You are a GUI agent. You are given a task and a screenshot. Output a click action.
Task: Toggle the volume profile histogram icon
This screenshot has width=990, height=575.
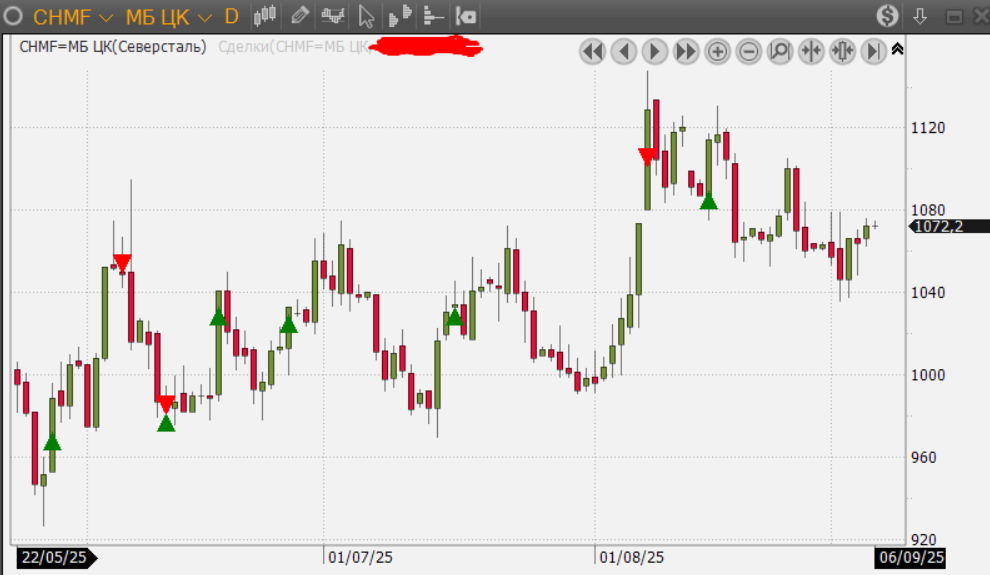click(400, 16)
